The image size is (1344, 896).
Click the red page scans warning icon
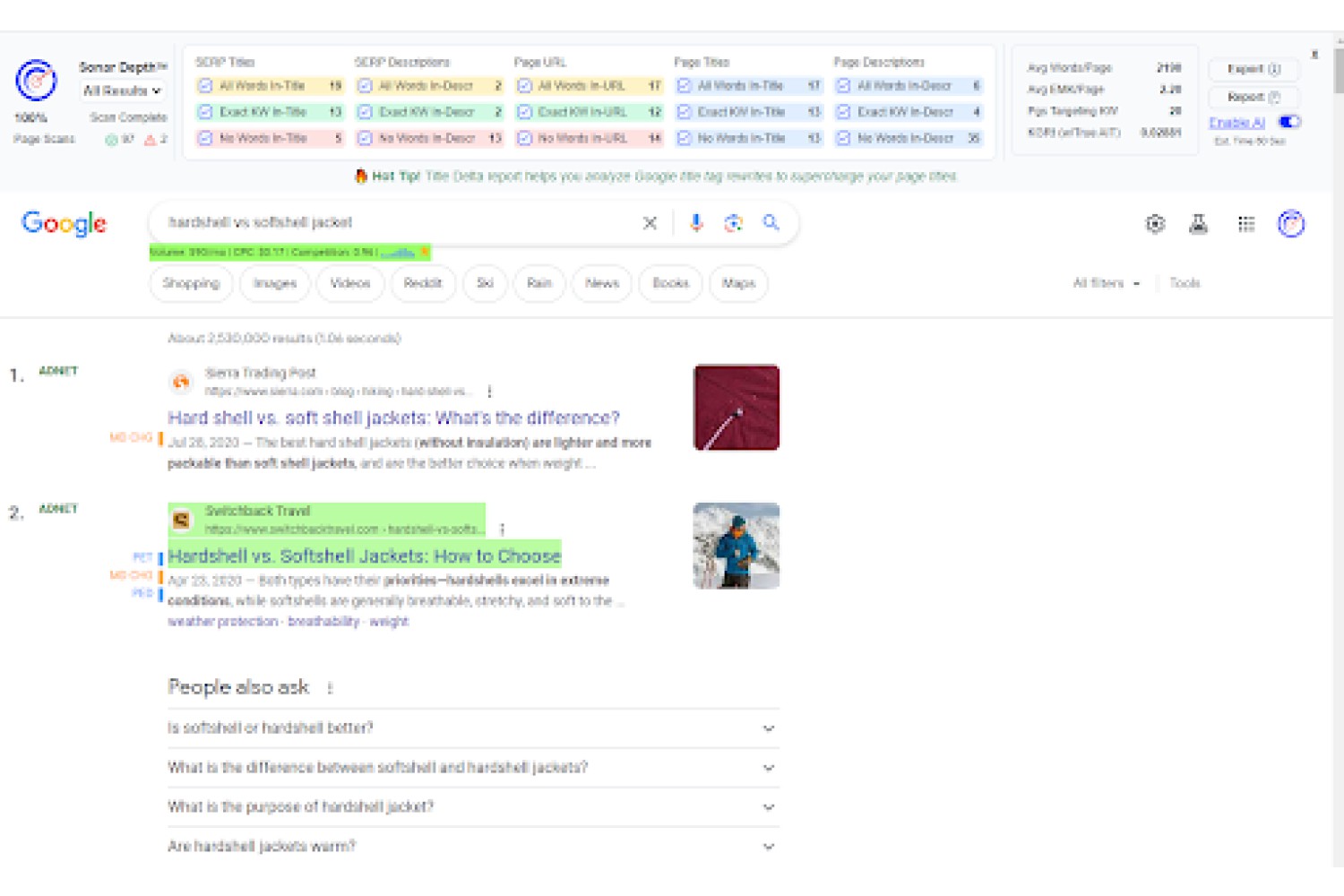pyautogui.click(x=150, y=140)
